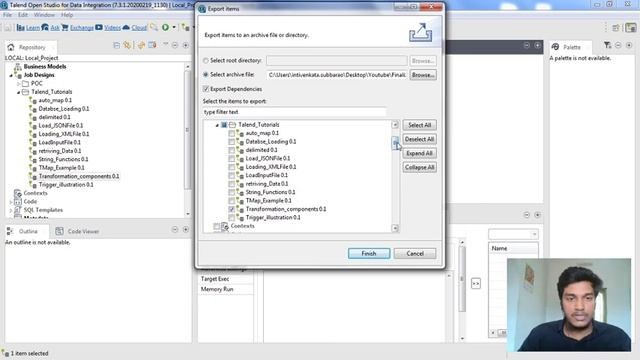Click Select All button
Viewport: 640px width, 360px height.
pyautogui.click(x=420, y=125)
